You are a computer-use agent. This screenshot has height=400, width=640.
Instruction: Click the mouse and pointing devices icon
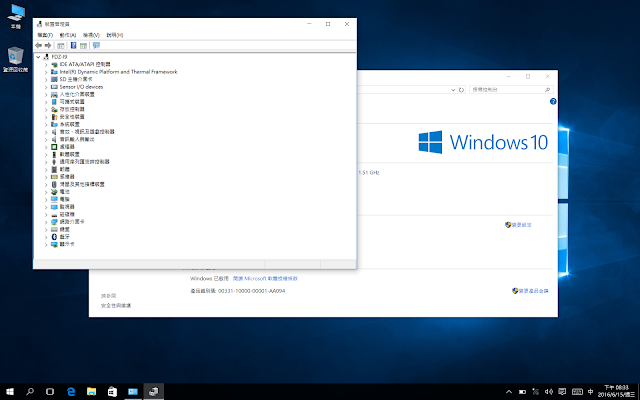point(54,184)
